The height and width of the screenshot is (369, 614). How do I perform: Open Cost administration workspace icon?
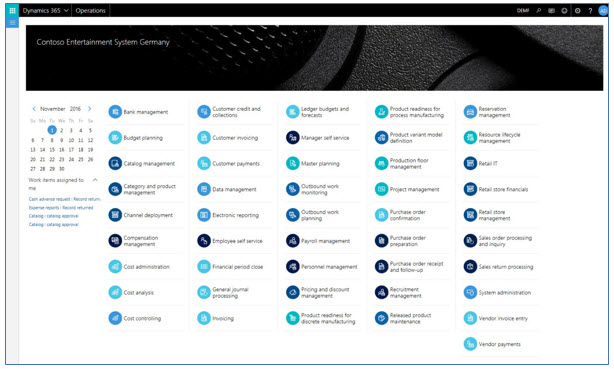(x=115, y=267)
